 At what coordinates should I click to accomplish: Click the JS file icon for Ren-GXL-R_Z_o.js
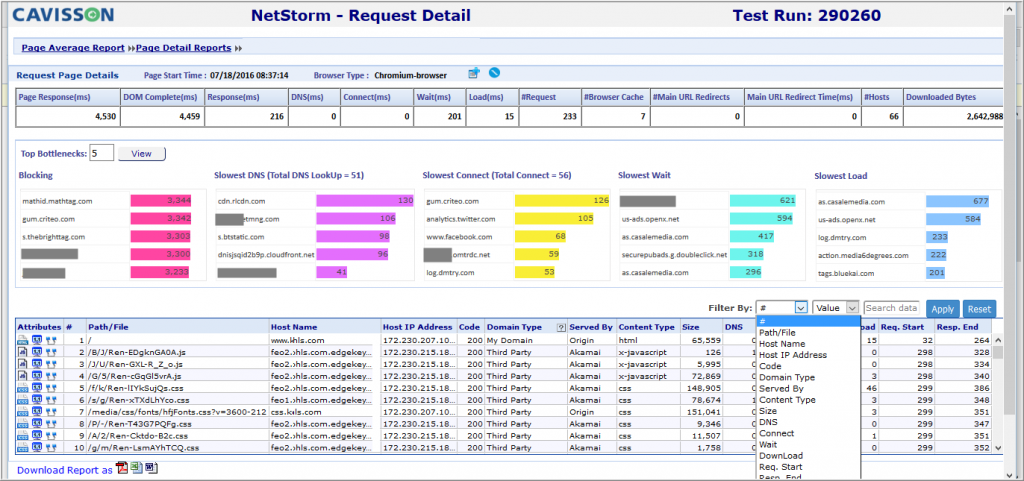[24, 364]
